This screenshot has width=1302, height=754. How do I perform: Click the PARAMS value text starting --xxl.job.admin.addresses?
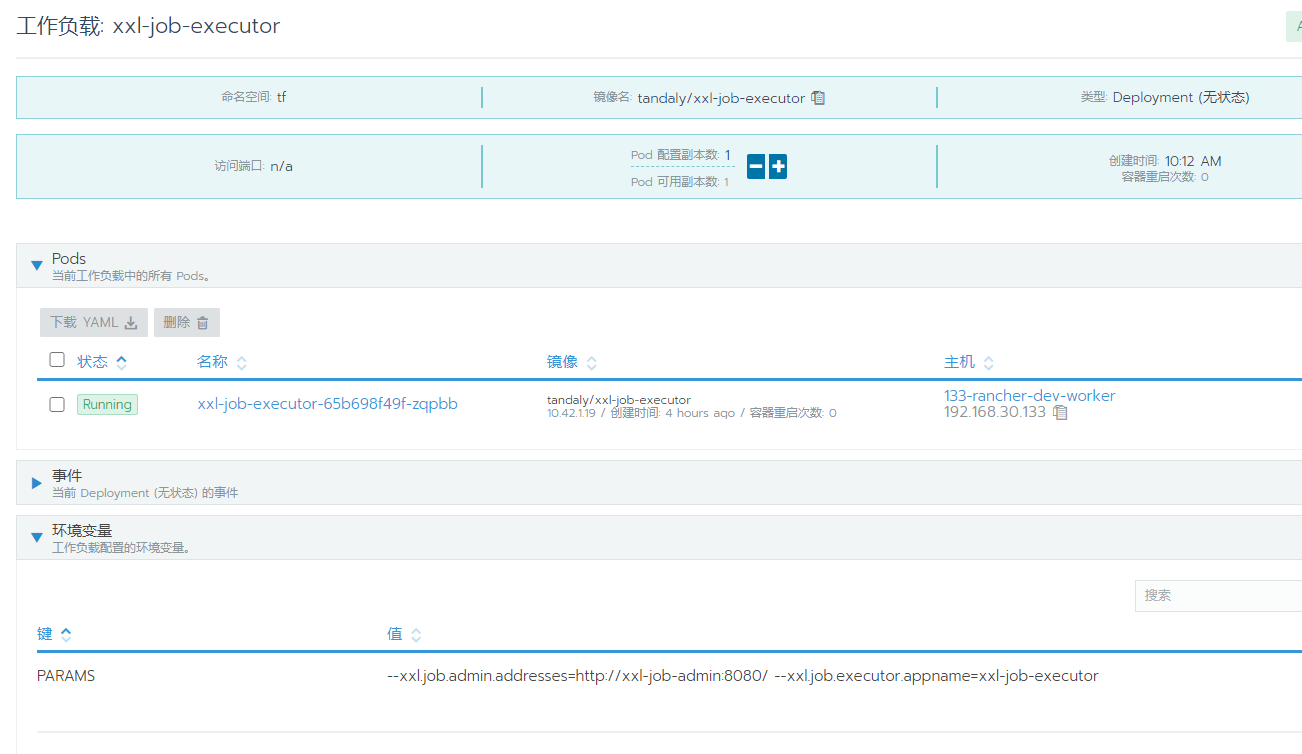[743, 676]
